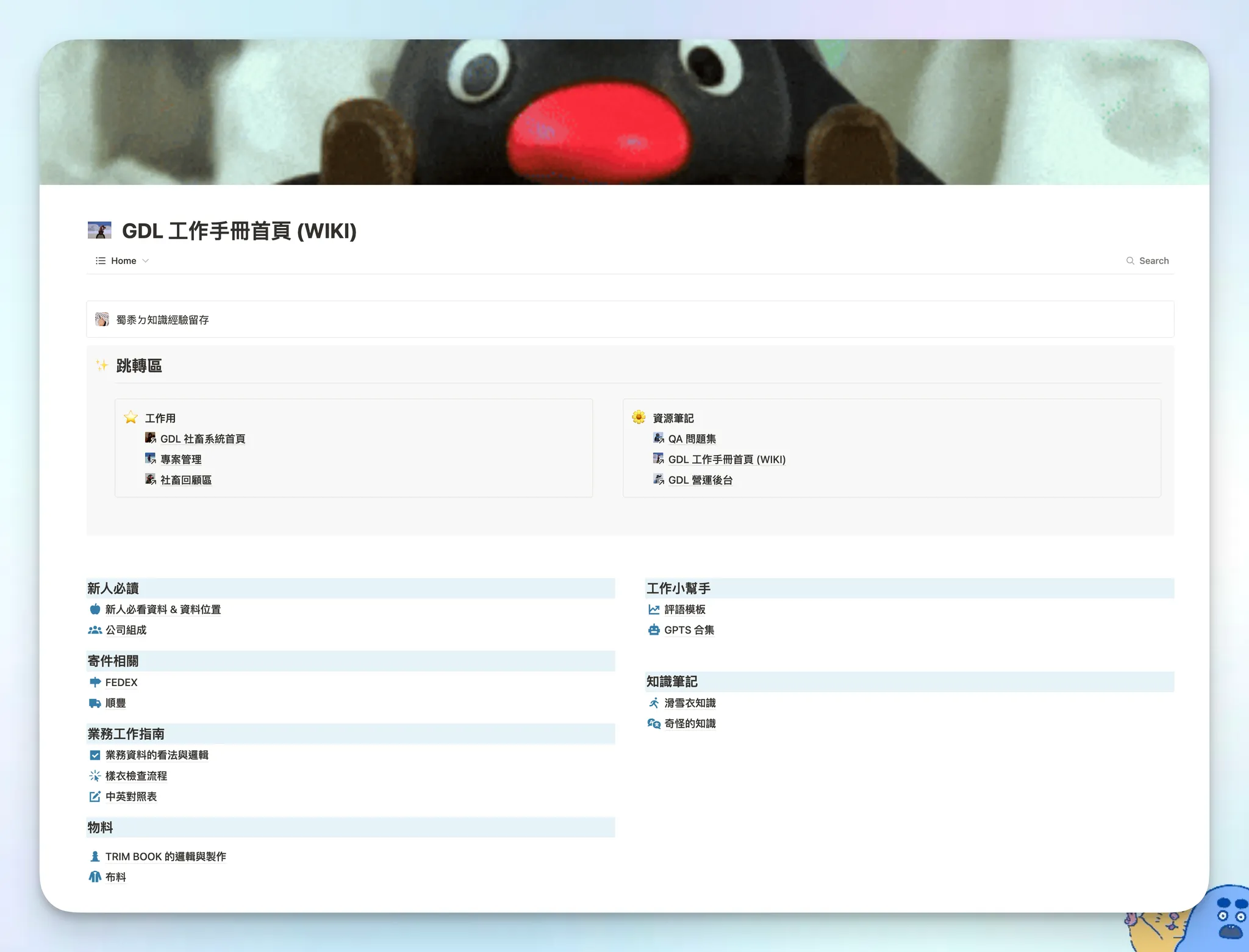The image size is (1249, 952).
Task: Click the chat search icon beside 奇怪的知識
Action: (654, 724)
